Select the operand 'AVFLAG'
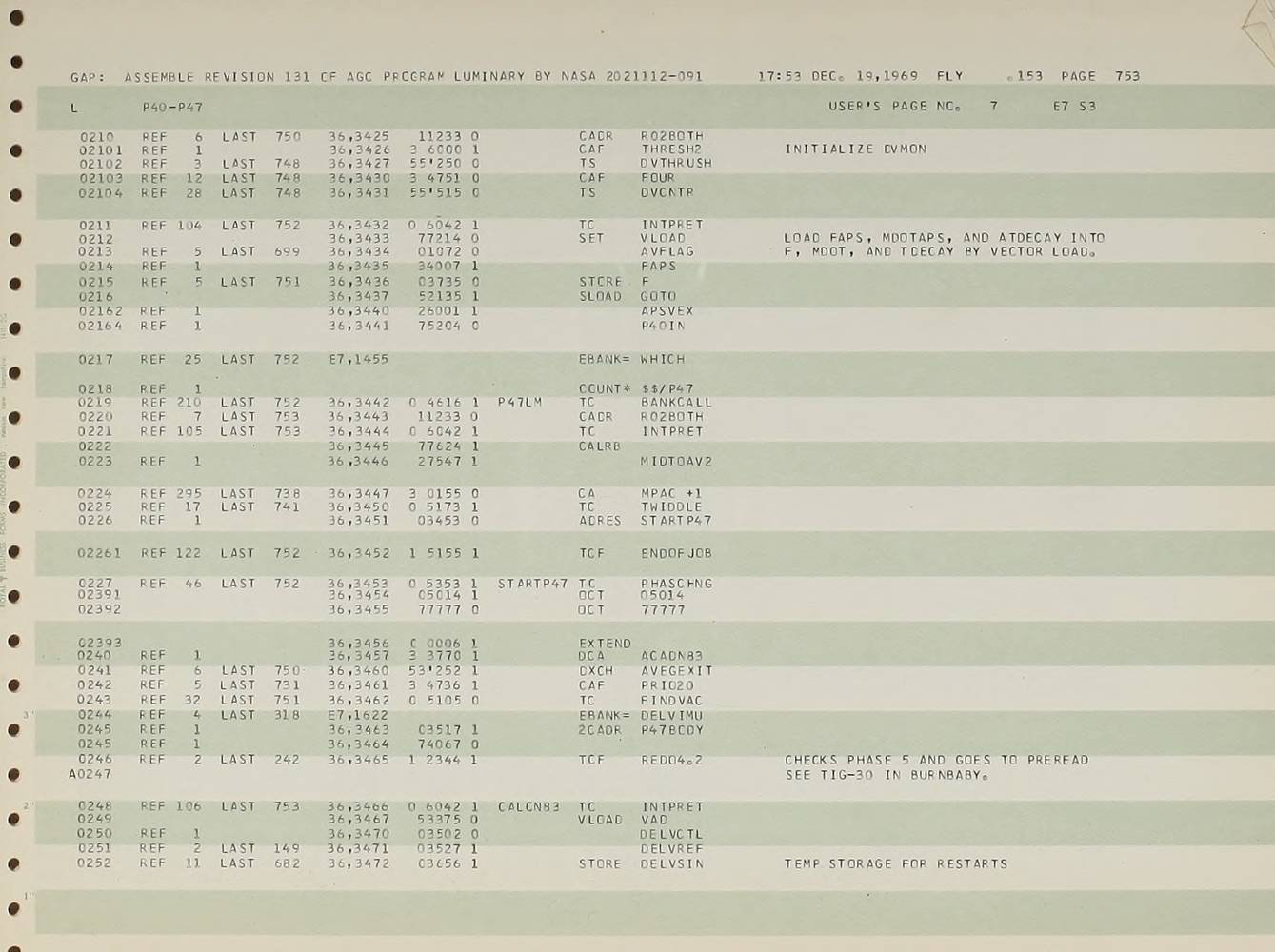The image size is (1275, 952). 667,251
